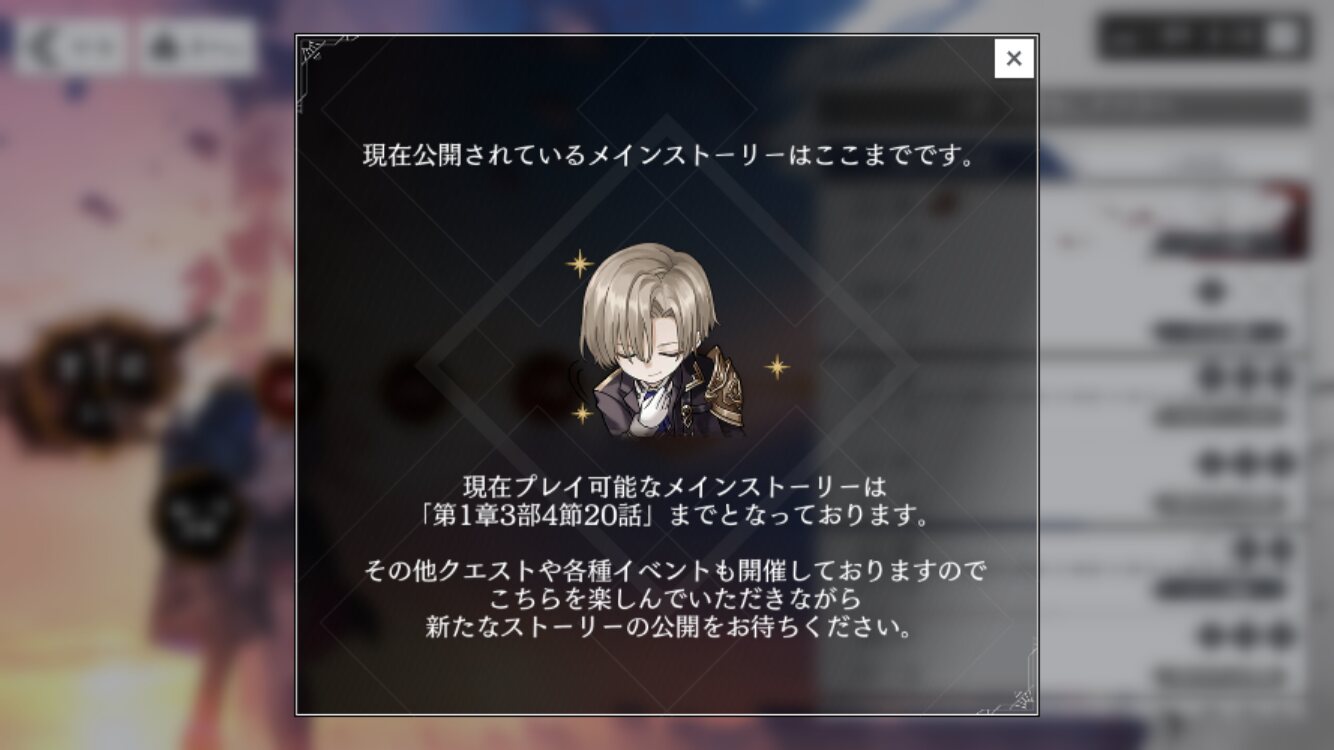Click the gold sparkle below the character's left side
Image resolution: width=1334 pixels, height=750 pixels.
pyautogui.click(x=583, y=412)
